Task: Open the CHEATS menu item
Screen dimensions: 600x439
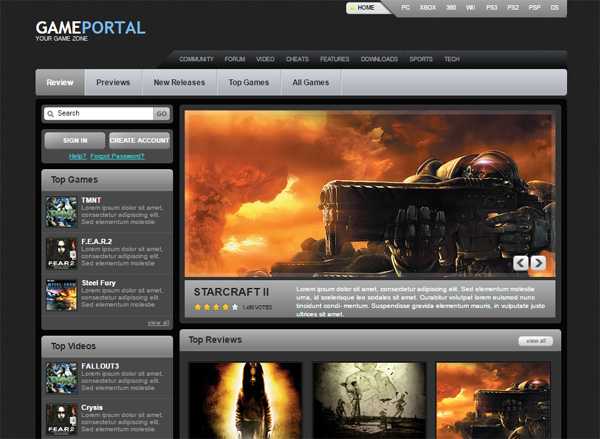Action: [x=297, y=59]
